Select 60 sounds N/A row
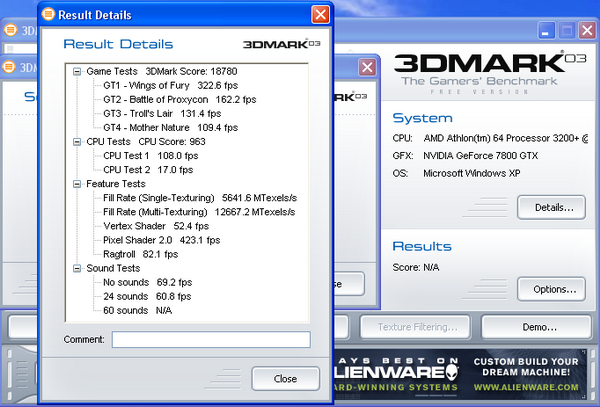This screenshot has height=407, width=600. 137,311
